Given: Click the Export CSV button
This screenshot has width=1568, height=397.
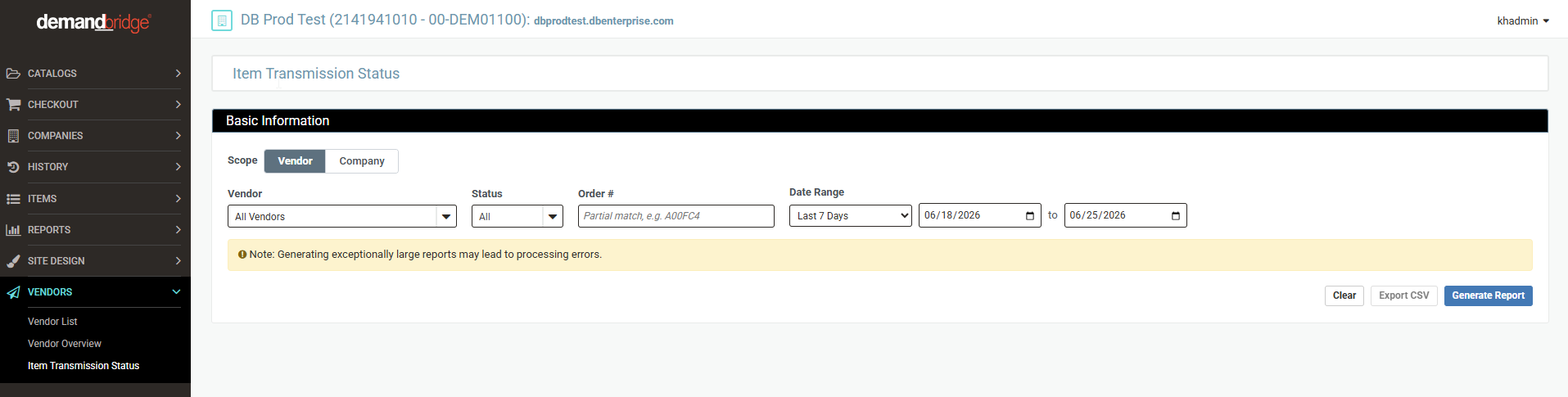Looking at the screenshot, I should 1404,295.
